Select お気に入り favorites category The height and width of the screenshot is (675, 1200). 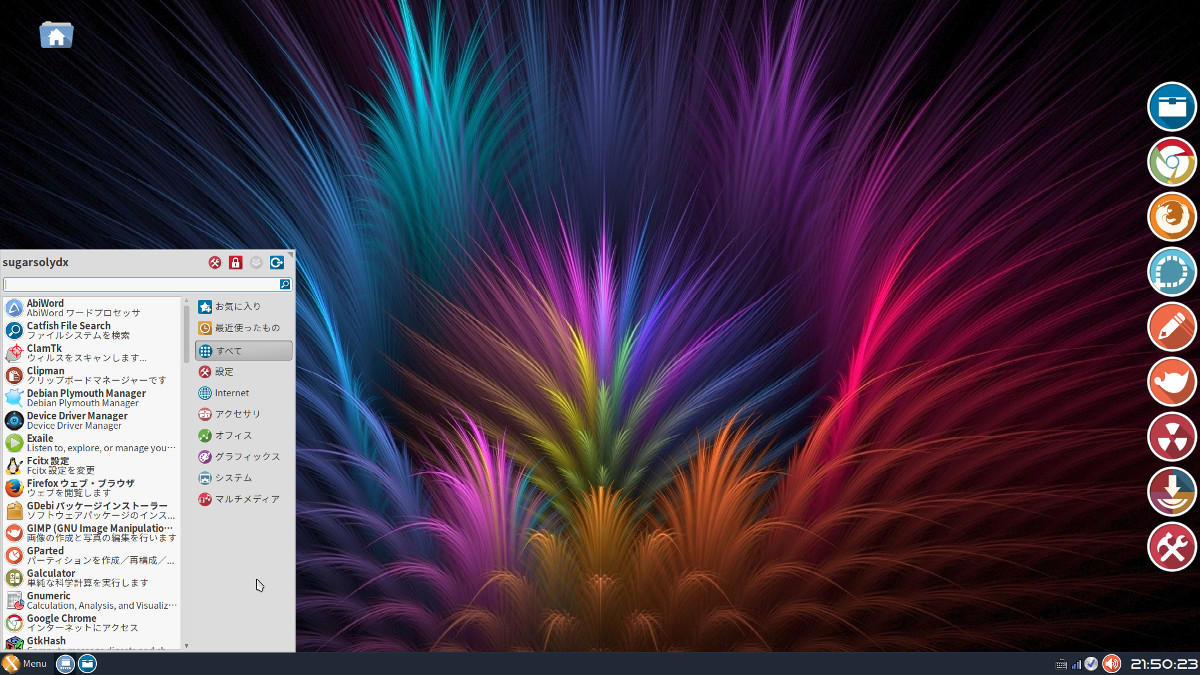pyautogui.click(x=244, y=306)
